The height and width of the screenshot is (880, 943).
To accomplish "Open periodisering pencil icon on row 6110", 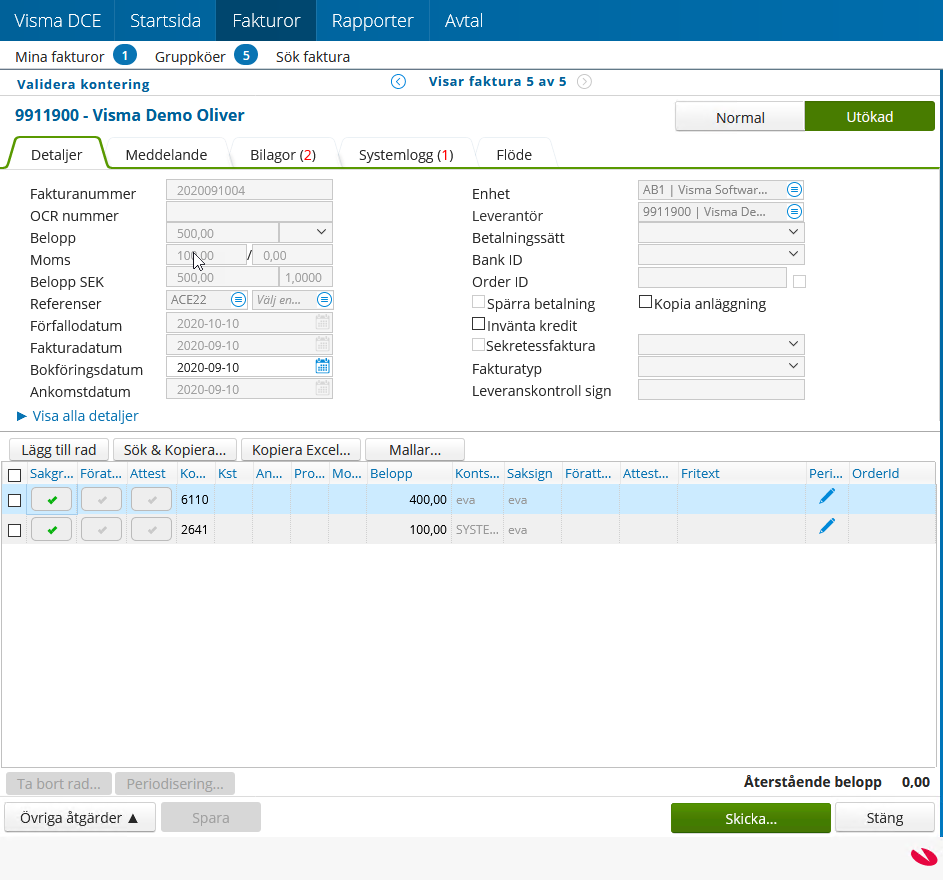I will point(826,498).
